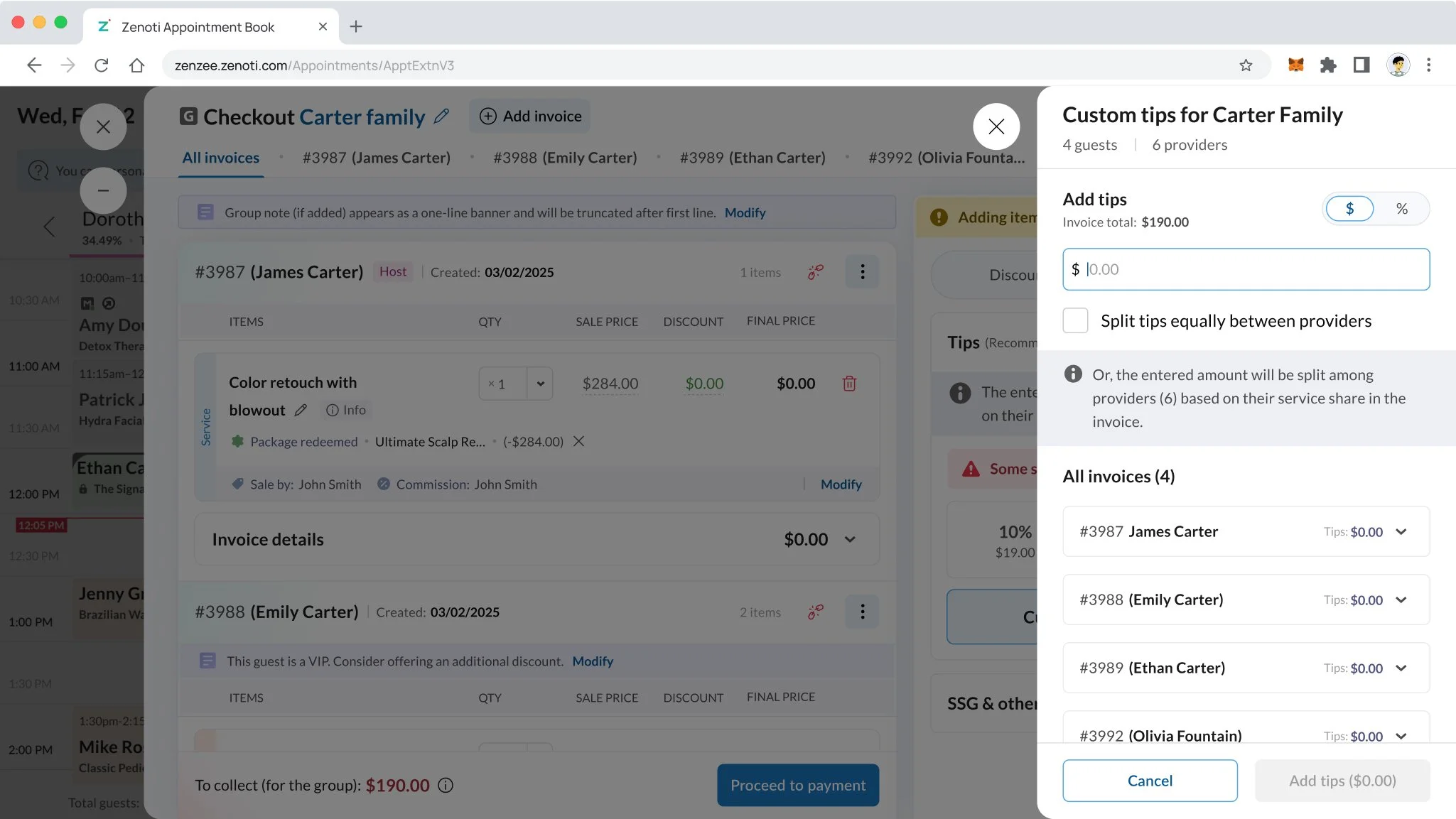Click info icon next to group total
The width and height of the screenshot is (1456, 819).
tap(446, 785)
